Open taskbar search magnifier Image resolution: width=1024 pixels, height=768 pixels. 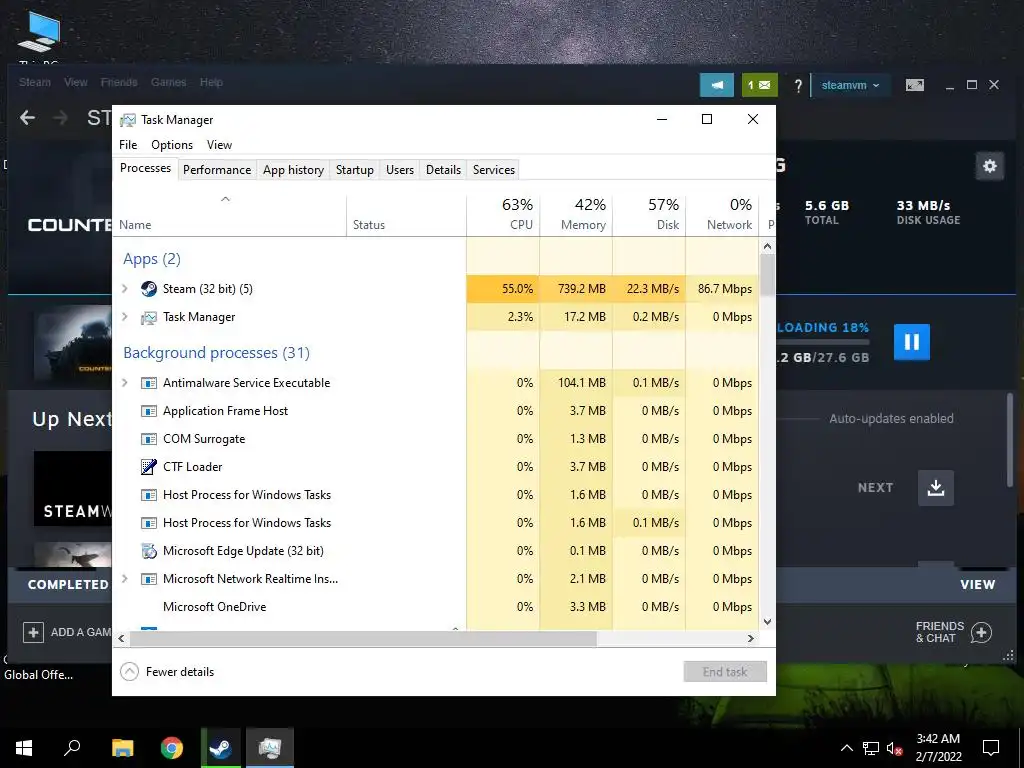coord(72,748)
